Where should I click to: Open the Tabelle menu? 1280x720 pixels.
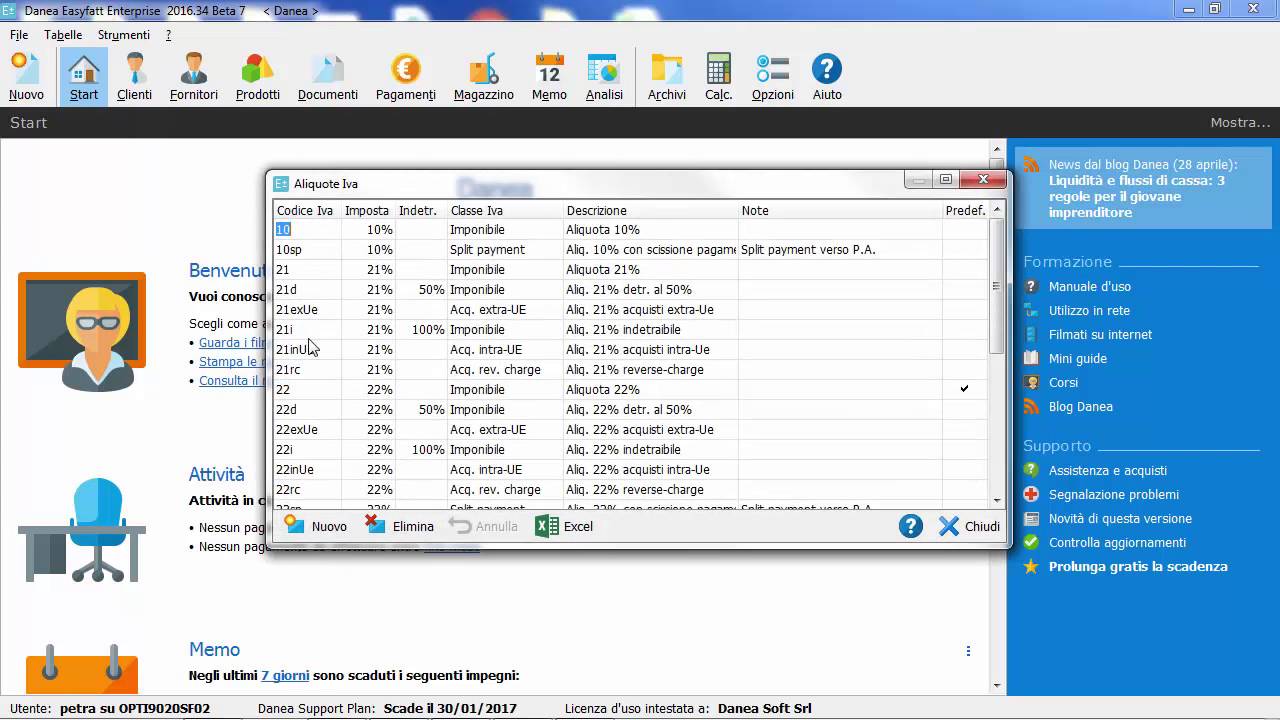(x=63, y=35)
